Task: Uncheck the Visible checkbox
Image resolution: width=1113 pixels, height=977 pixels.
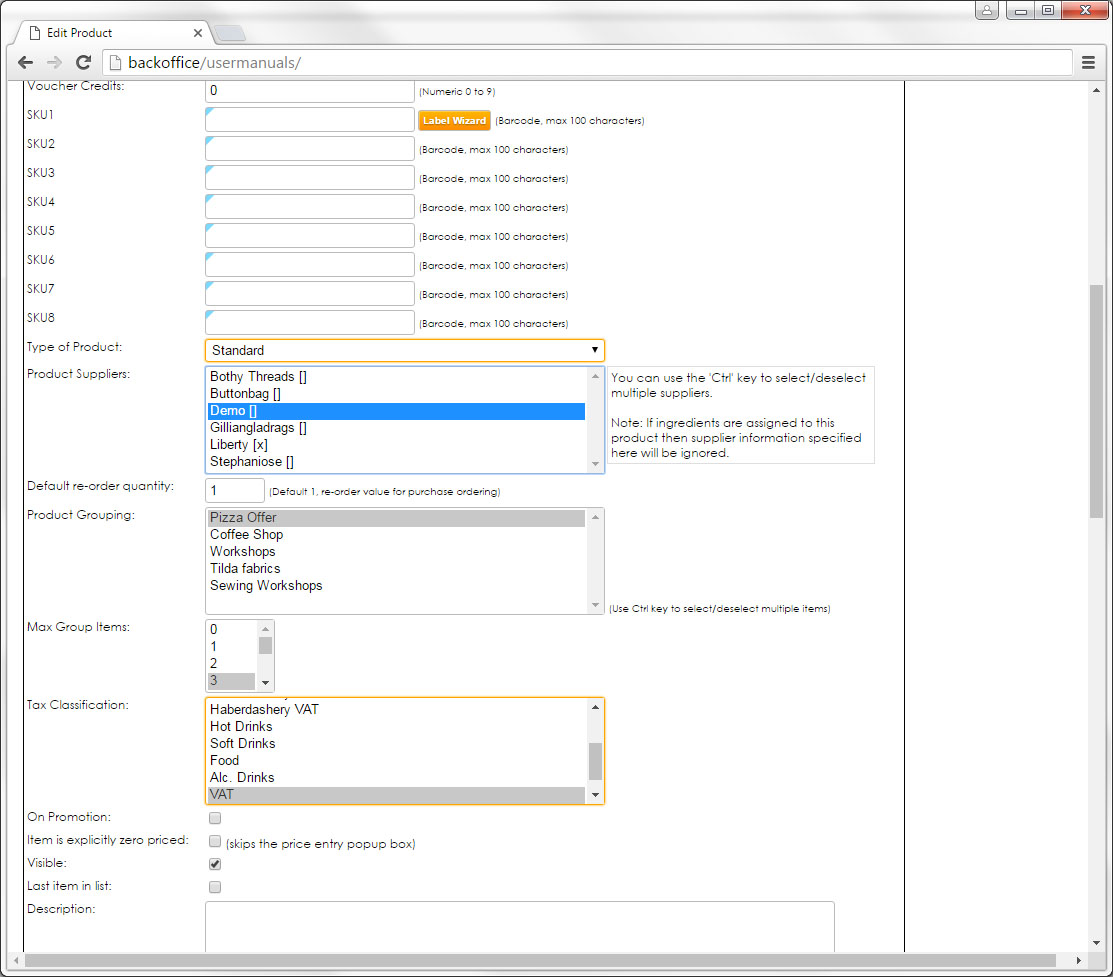Action: (x=215, y=864)
